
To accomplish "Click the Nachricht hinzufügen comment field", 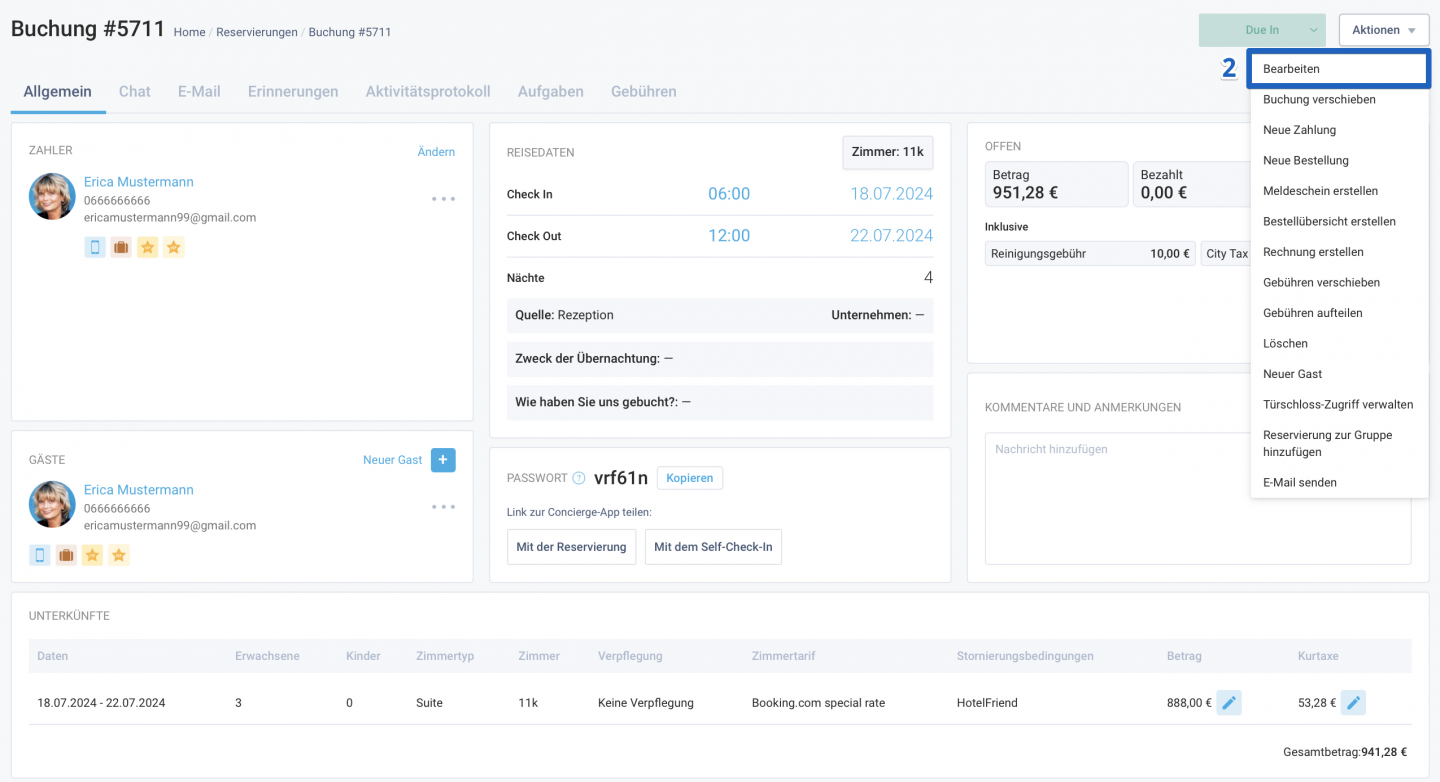I will pyautogui.click(x=1198, y=498).
